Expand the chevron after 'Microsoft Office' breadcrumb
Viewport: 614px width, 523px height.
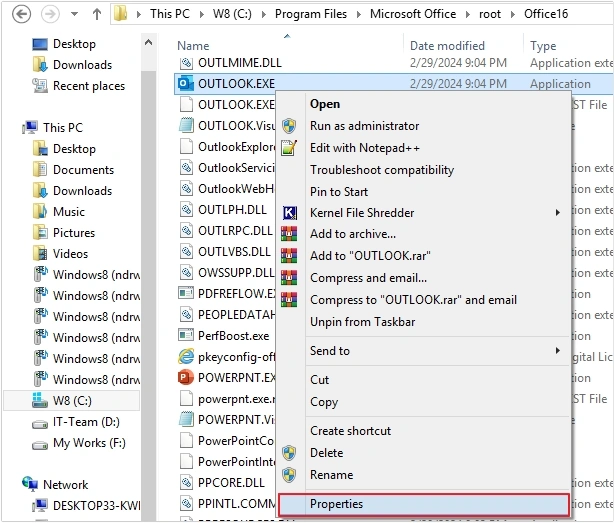click(468, 15)
